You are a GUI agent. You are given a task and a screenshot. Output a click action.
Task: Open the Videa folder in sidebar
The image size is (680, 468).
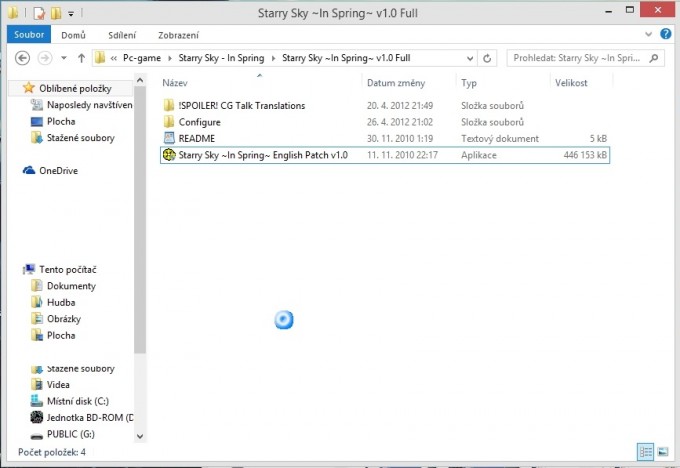pyautogui.click(x=58, y=385)
